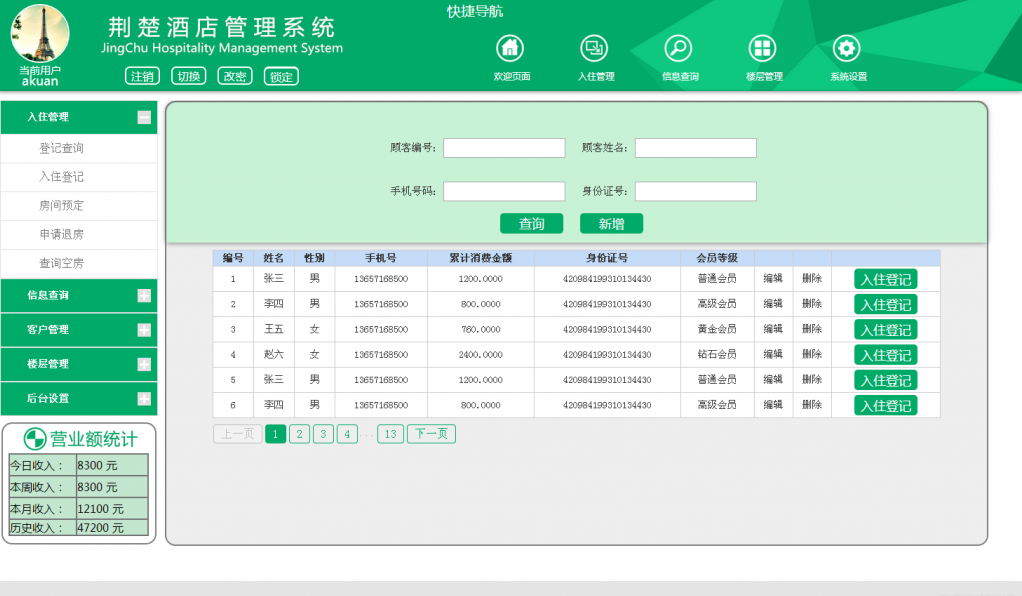Click 删除 for row 1 张三
The height and width of the screenshot is (596, 1022).
click(x=812, y=278)
